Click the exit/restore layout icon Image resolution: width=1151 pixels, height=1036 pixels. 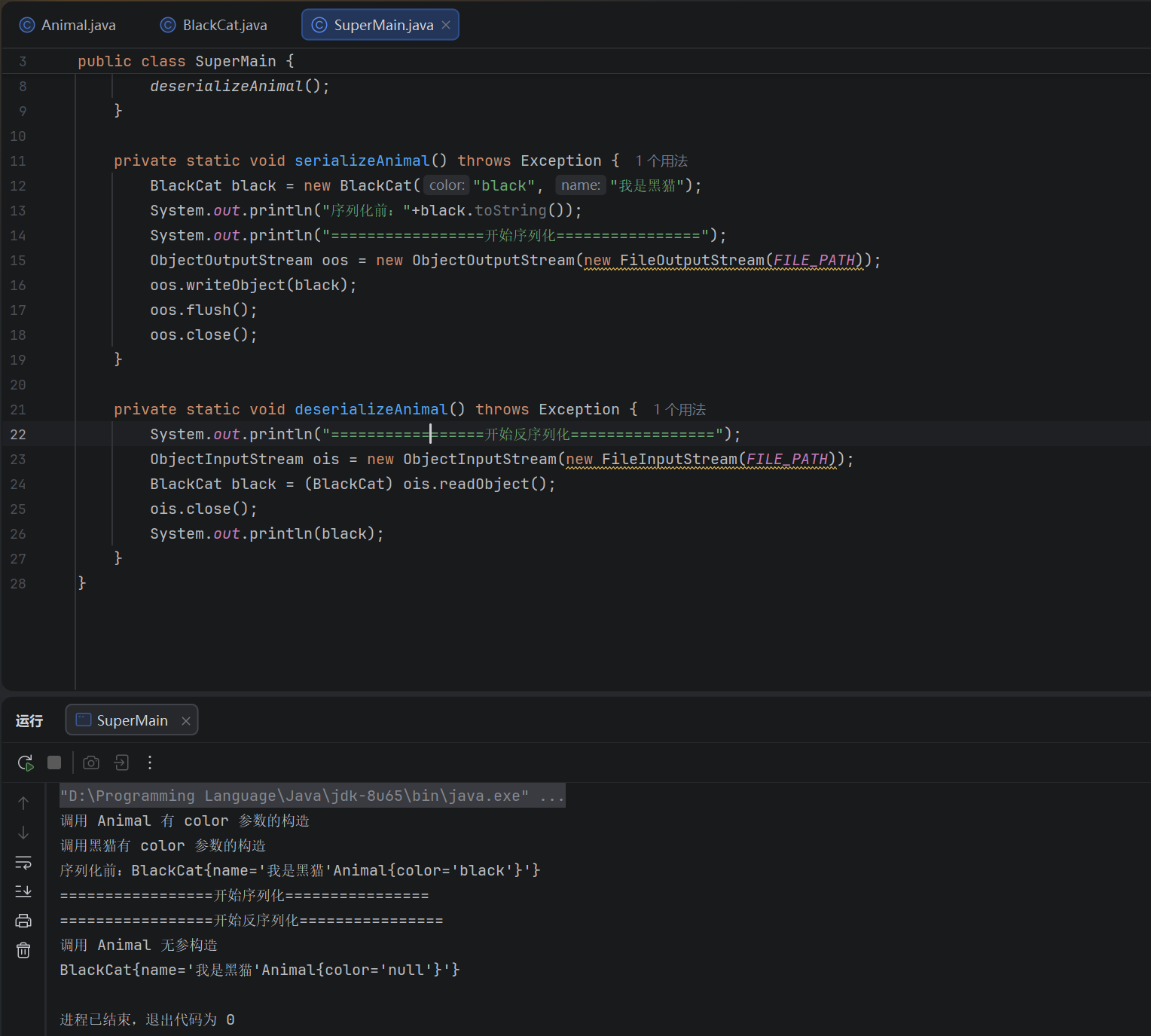(121, 762)
